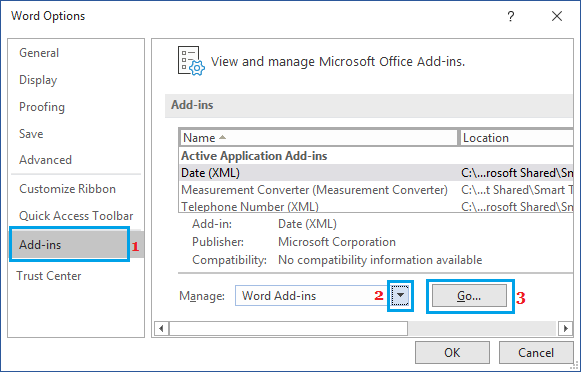Open the General options category

[x=39, y=53]
